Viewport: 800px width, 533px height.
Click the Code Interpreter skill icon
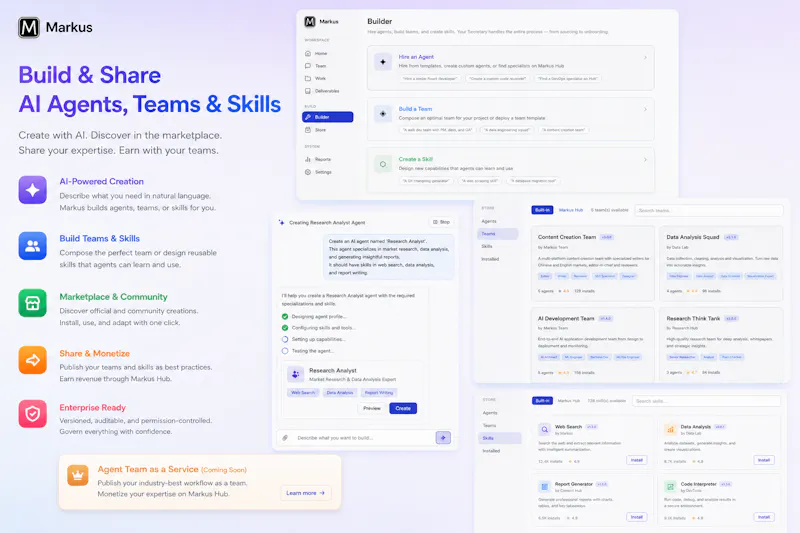tap(670, 487)
